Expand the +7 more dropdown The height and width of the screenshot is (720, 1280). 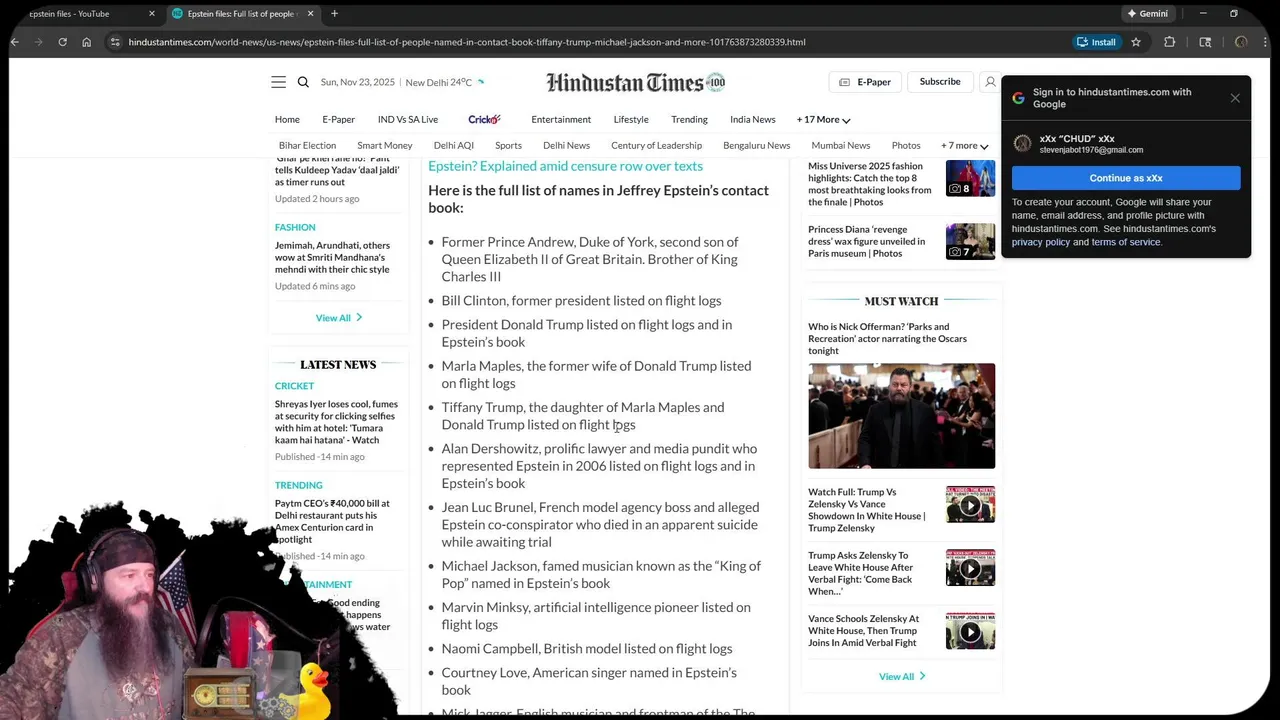tap(964, 146)
